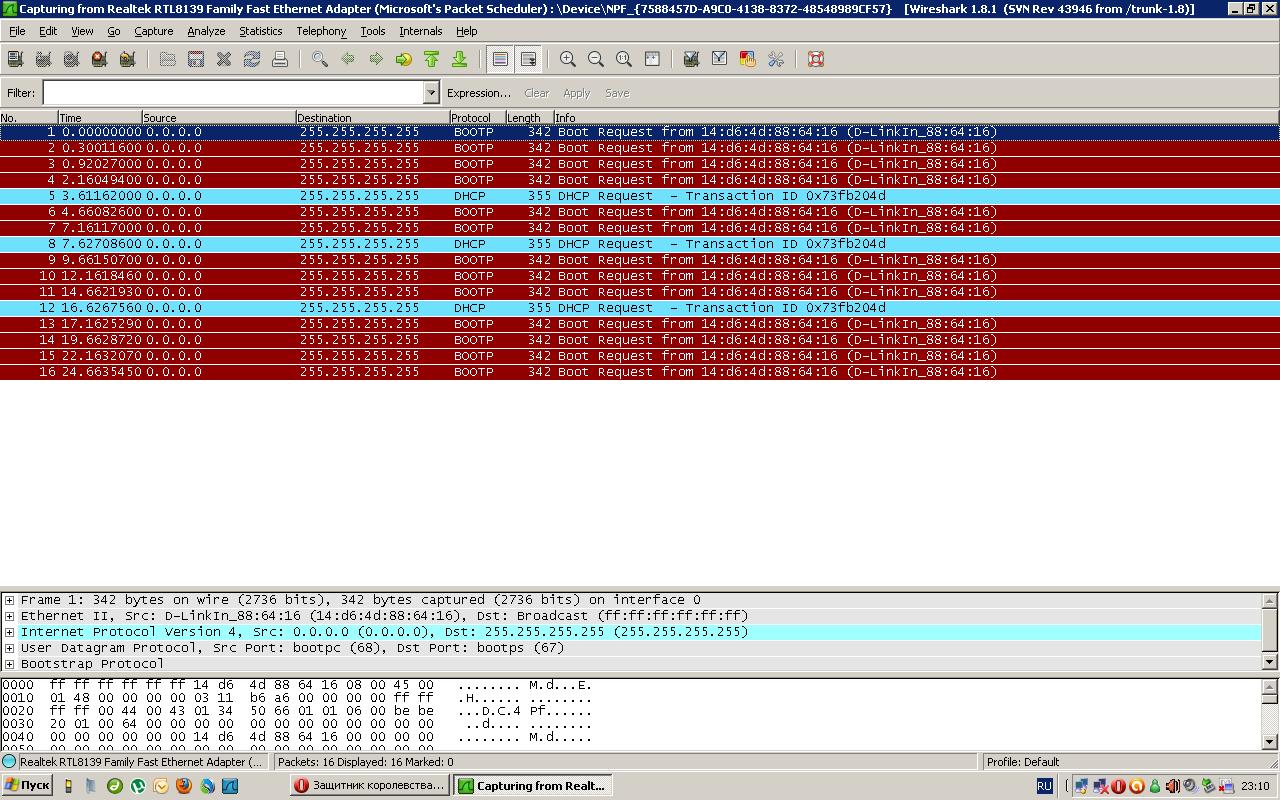Viewport: 1280px width, 800px height.
Task: Open the Capture menu
Action: pos(153,31)
